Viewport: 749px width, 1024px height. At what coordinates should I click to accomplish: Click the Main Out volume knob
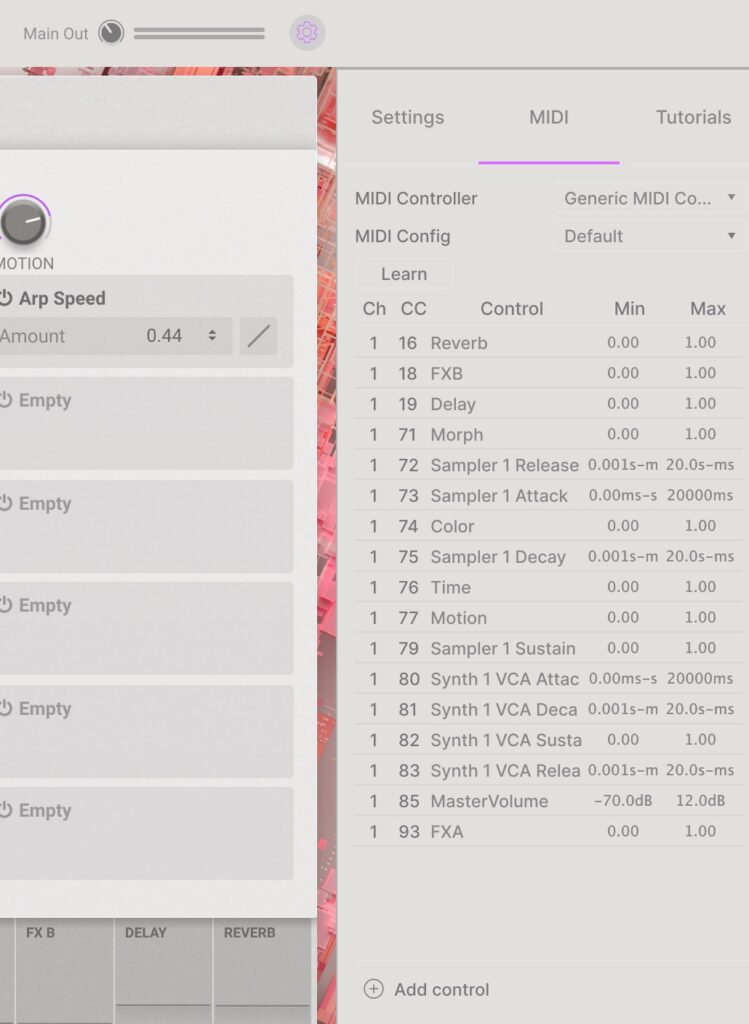pyautogui.click(x=111, y=33)
